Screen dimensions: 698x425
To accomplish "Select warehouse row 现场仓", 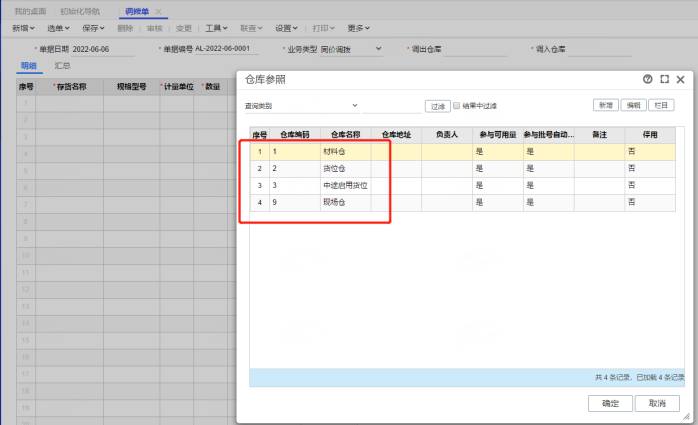I will 463,202.
